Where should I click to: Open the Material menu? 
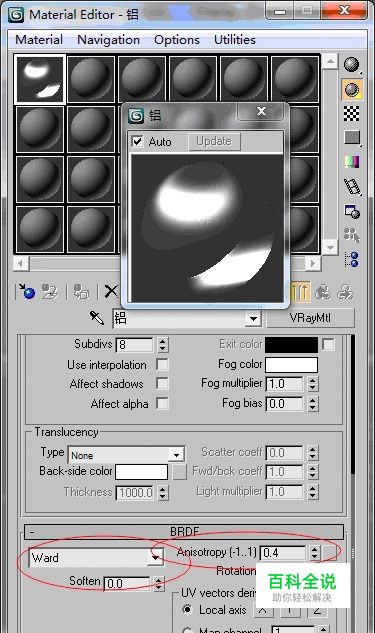pyautogui.click(x=39, y=40)
